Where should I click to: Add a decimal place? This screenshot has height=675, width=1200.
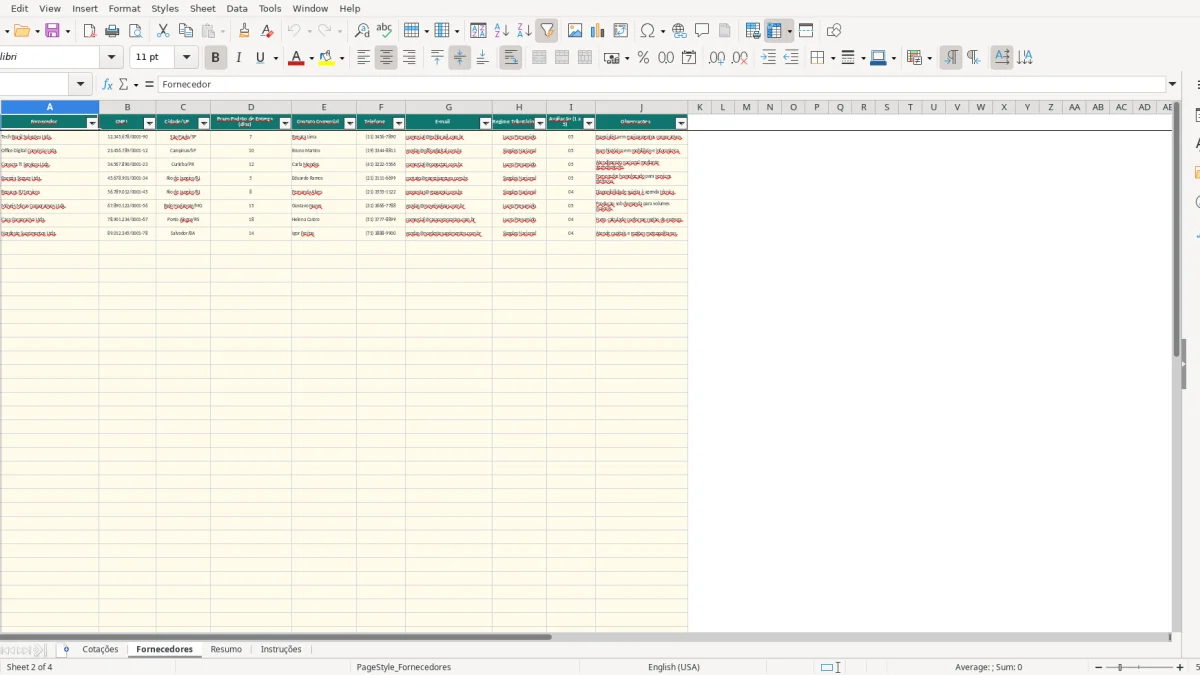pos(717,58)
